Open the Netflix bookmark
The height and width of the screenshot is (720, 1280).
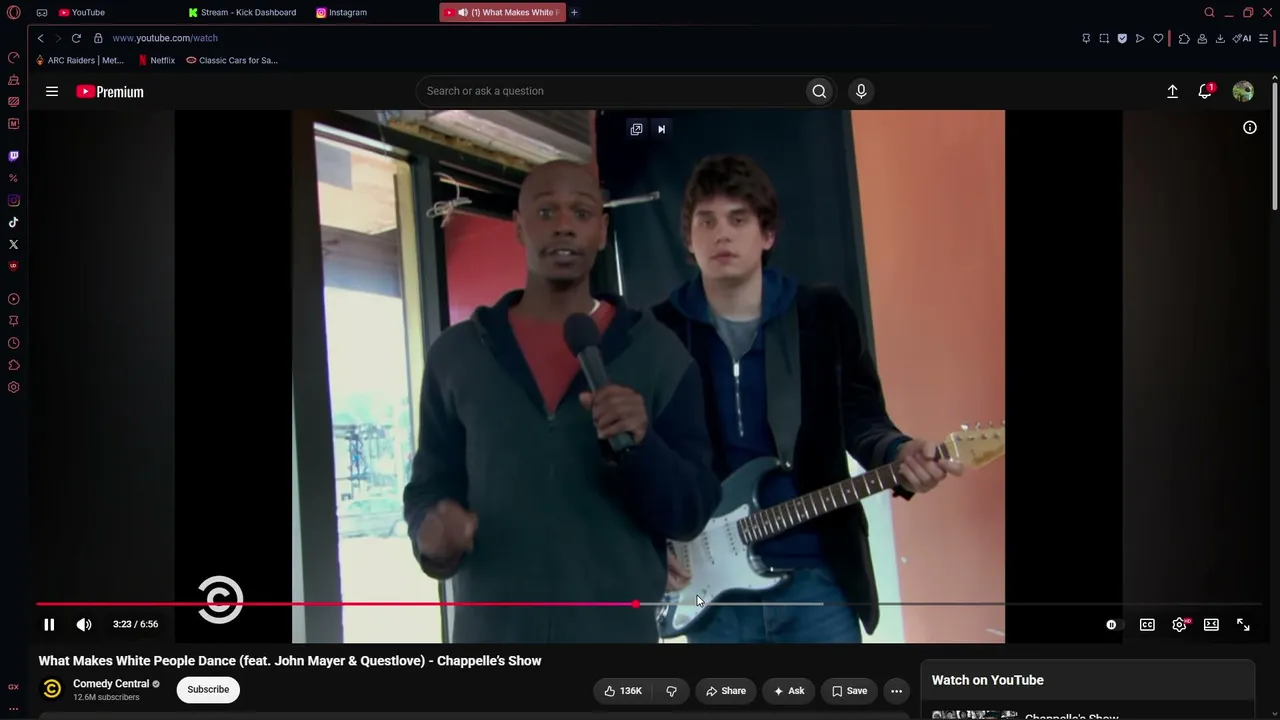157,60
